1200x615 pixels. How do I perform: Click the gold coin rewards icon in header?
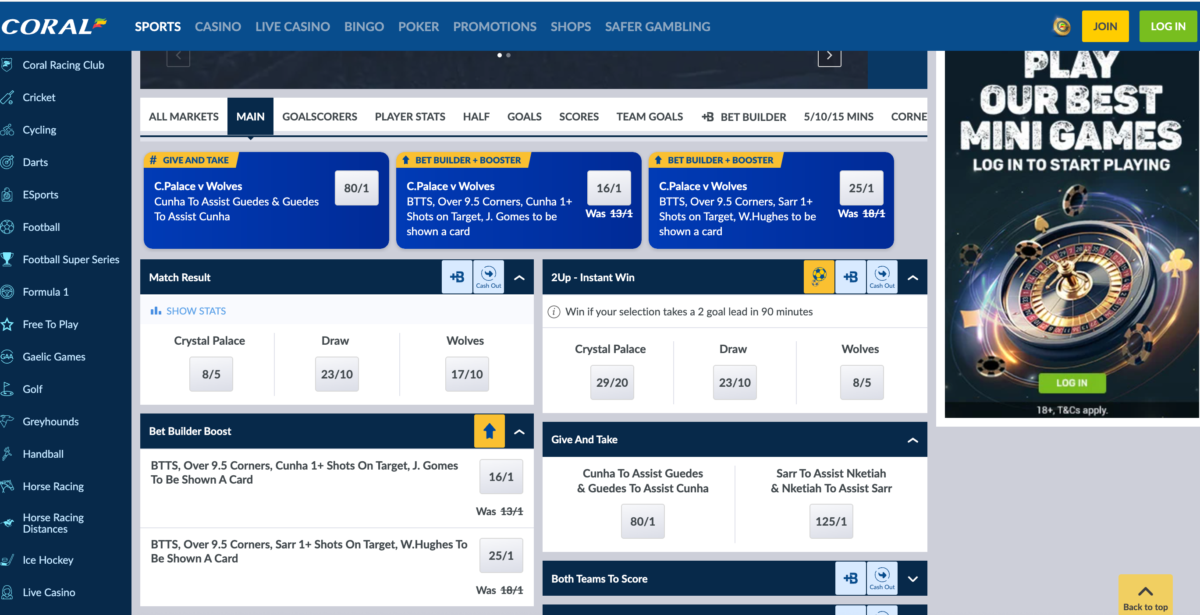click(x=1062, y=26)
